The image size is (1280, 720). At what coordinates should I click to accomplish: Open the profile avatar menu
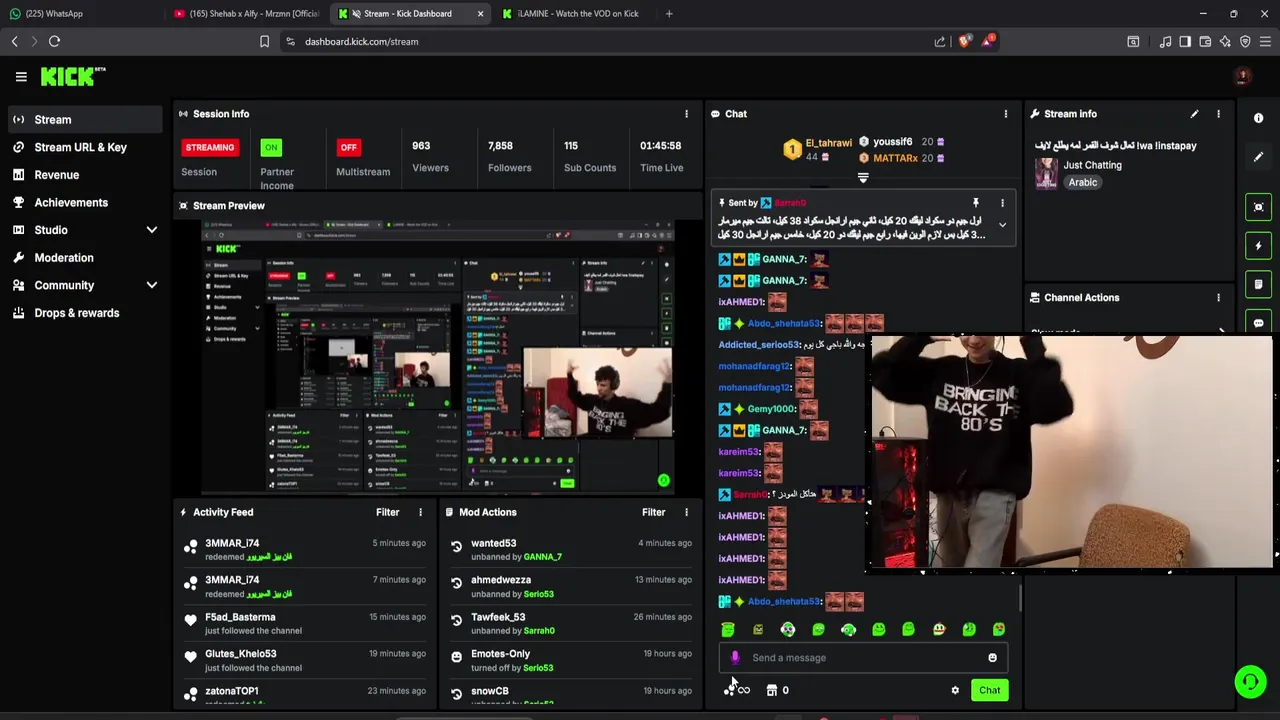pos(1242,77)
